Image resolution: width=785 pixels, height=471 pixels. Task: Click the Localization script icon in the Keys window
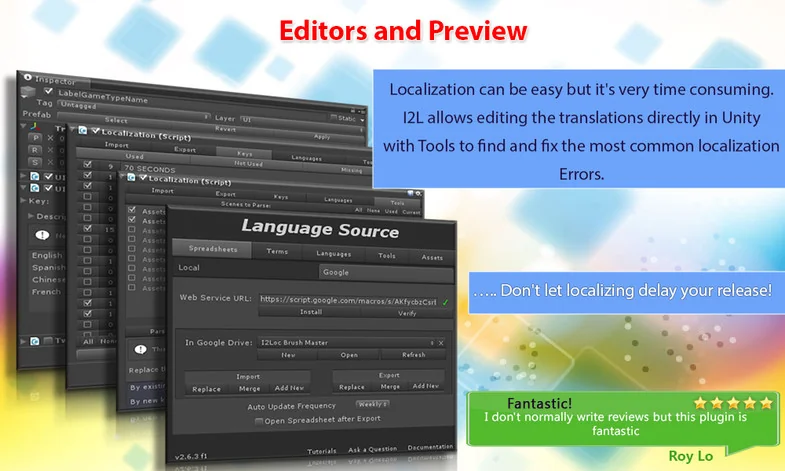[83, 131]
